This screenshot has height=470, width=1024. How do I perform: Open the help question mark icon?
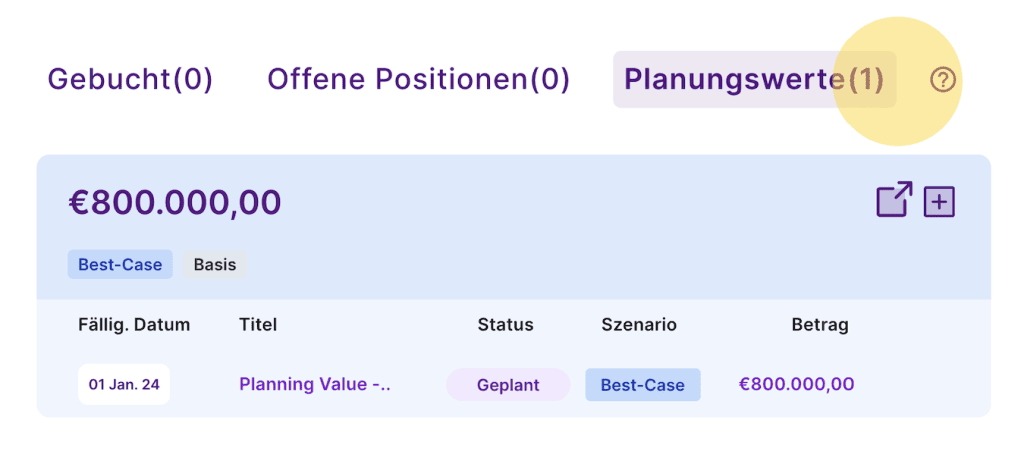tap(942, 80)
